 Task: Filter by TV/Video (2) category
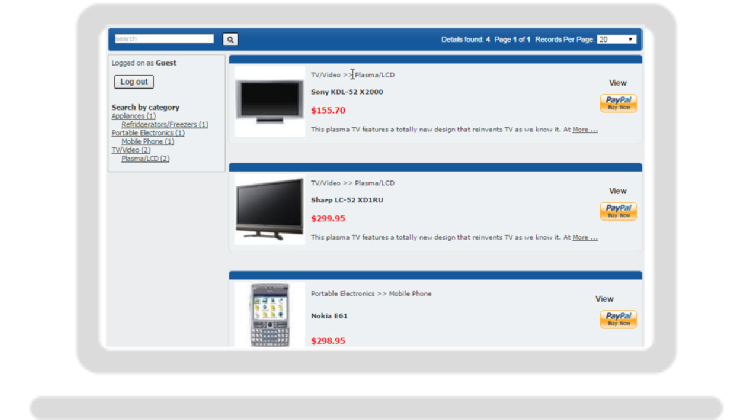131,150
